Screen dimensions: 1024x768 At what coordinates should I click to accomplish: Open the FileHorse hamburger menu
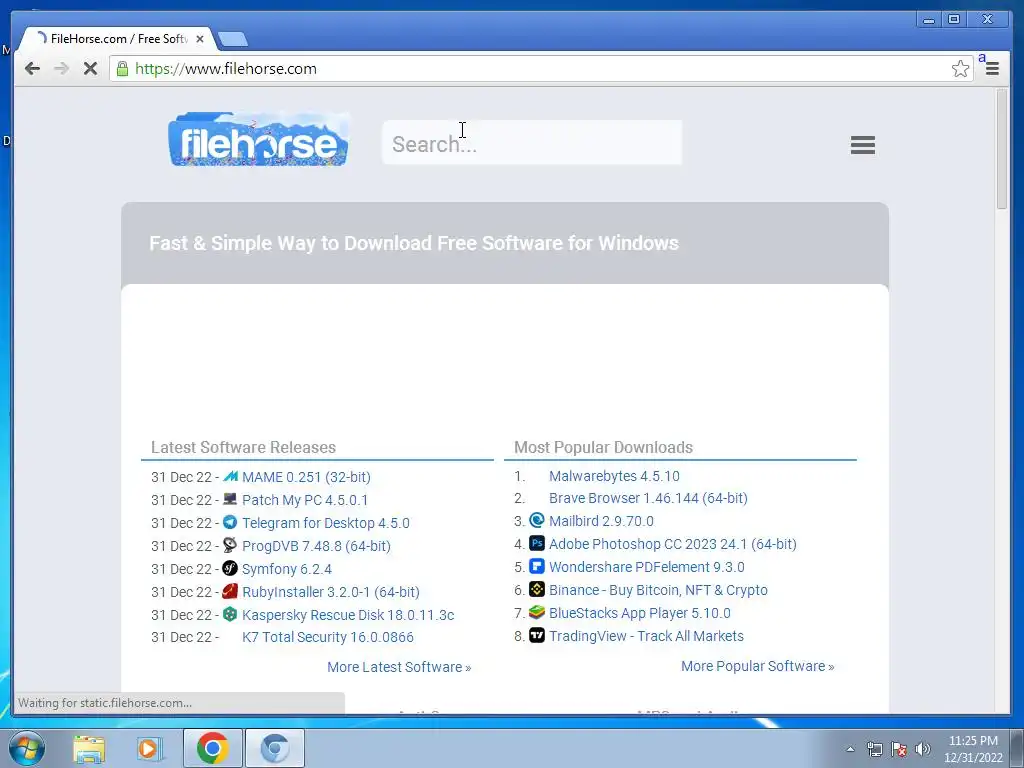pos(863,145)
